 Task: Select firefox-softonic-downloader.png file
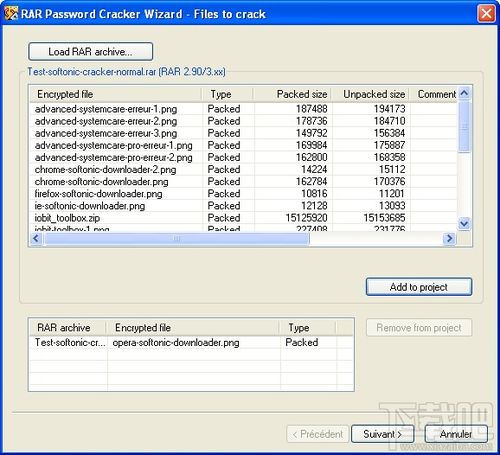point(98,194)
